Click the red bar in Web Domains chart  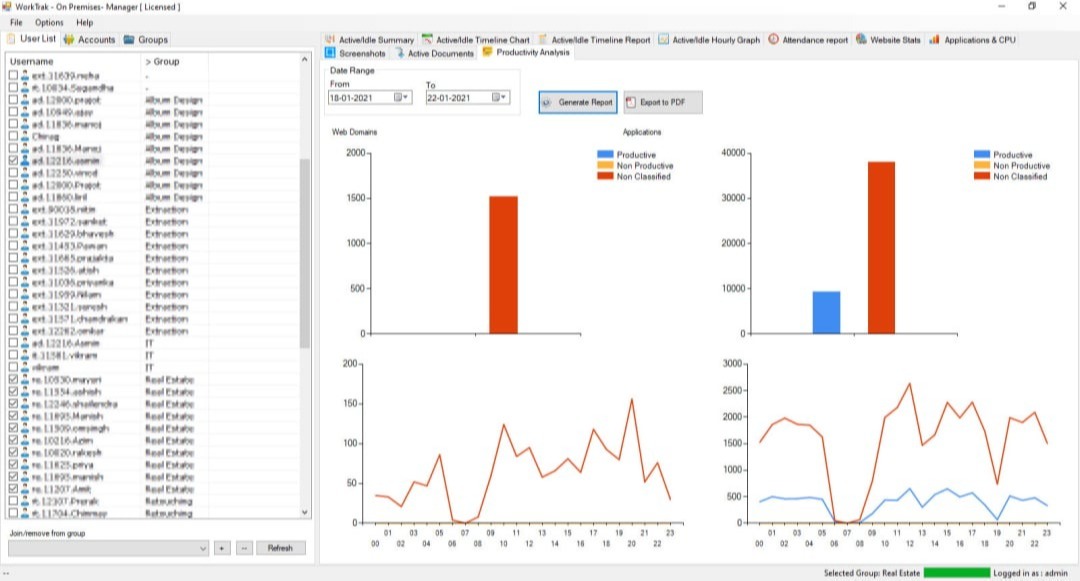click(x=503, y=265)
